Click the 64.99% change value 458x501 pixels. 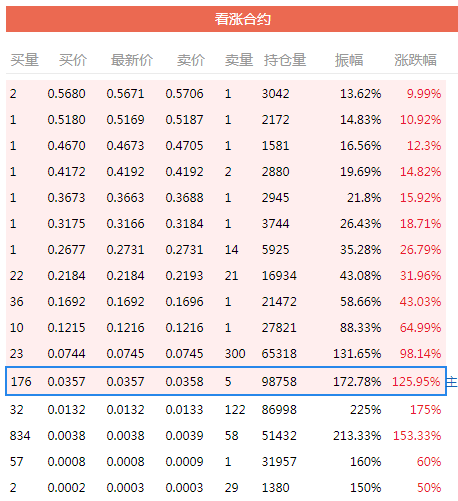pyautogui.click(x=420, y=328)
